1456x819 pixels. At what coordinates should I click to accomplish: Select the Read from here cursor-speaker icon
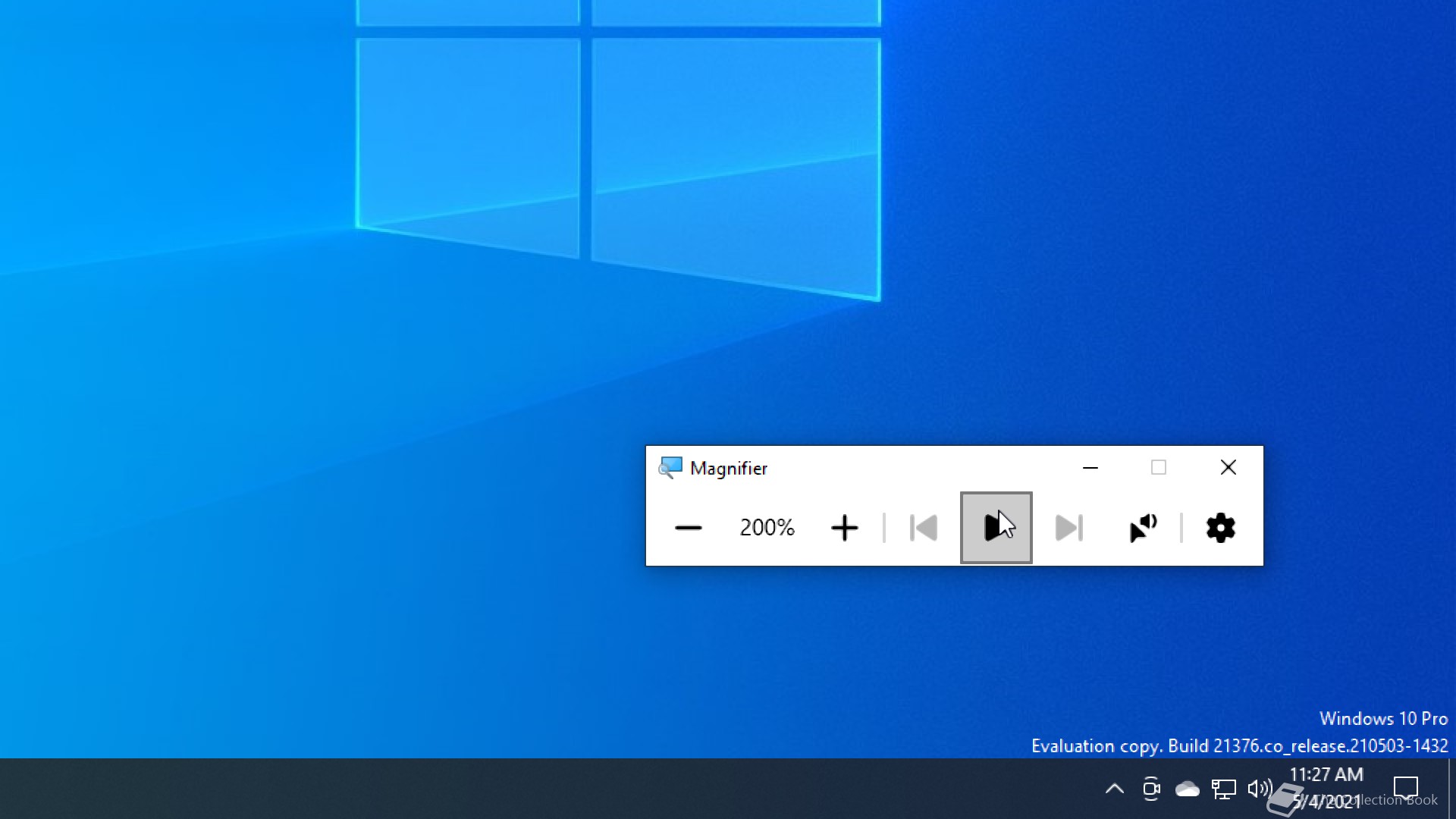click(x=1143, y=528)
